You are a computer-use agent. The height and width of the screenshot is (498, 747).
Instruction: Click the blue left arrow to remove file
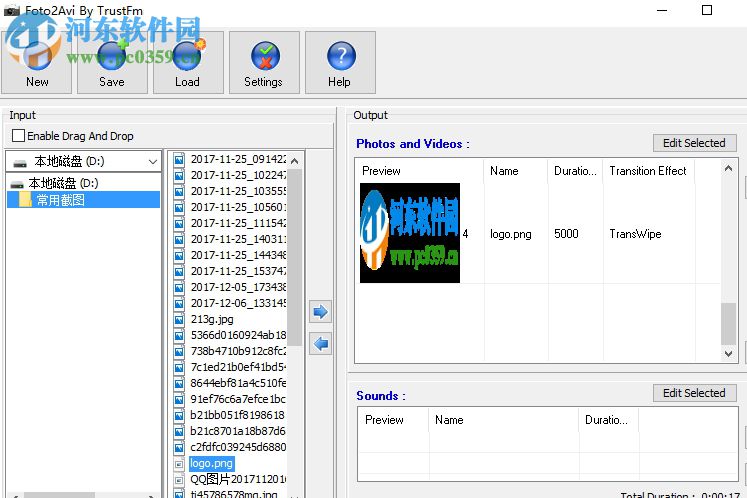click(320, 344)
